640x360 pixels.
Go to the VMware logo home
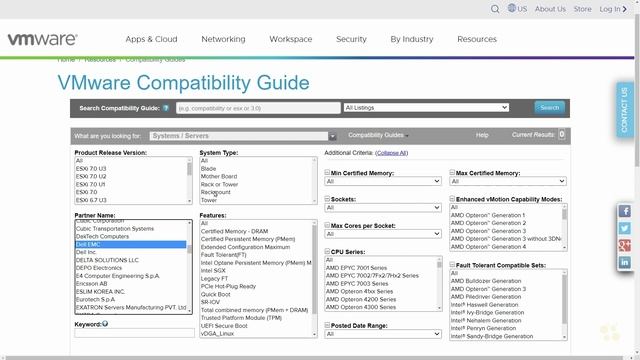(42, 39)
